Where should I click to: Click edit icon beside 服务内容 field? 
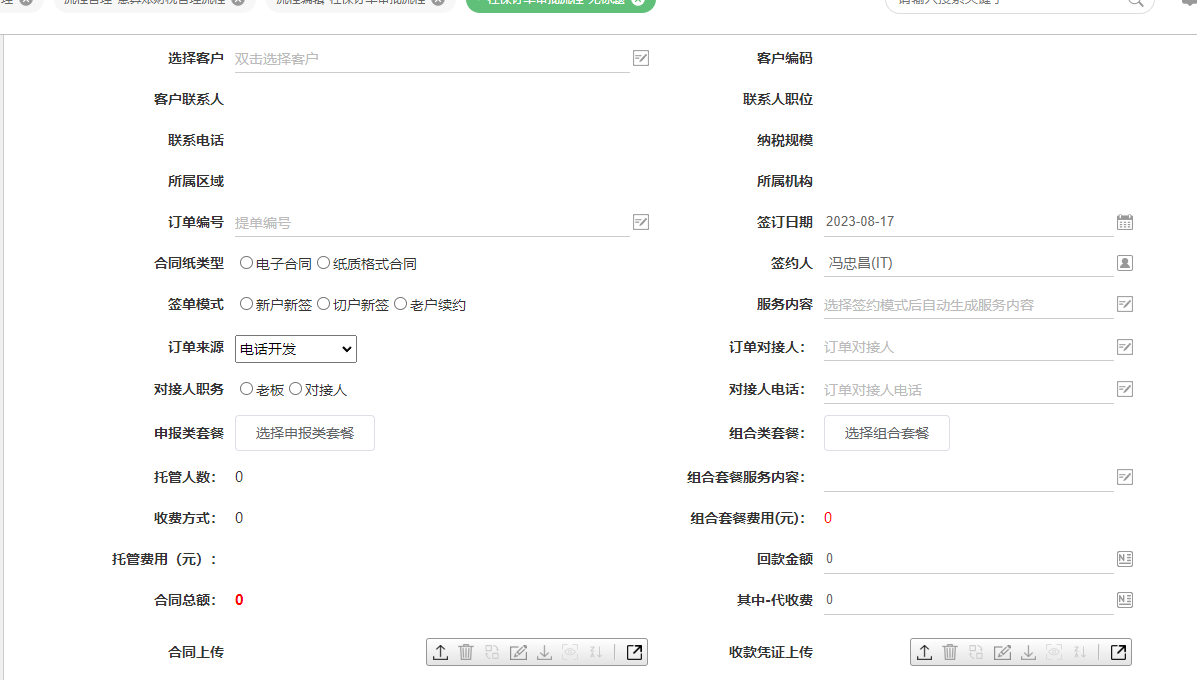(1124, 305)
